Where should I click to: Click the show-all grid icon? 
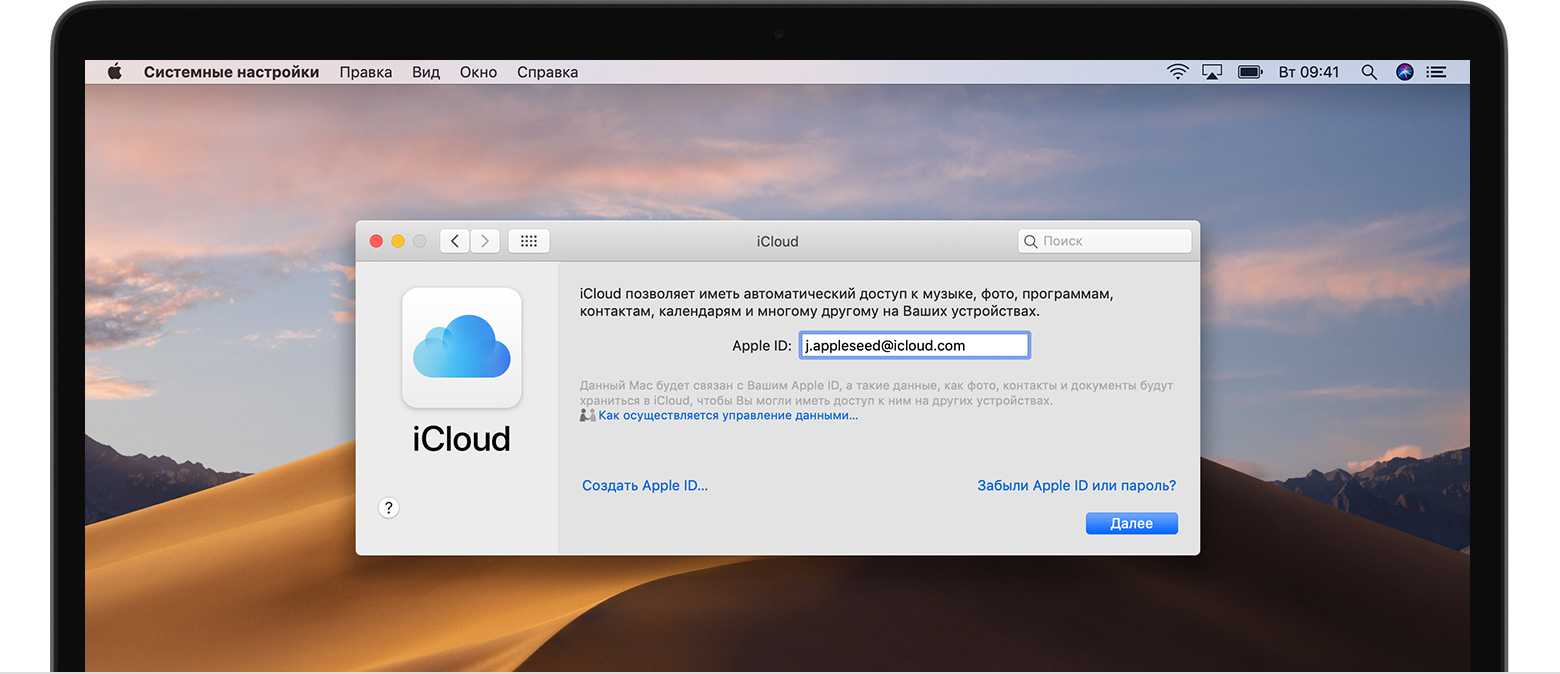529,241
